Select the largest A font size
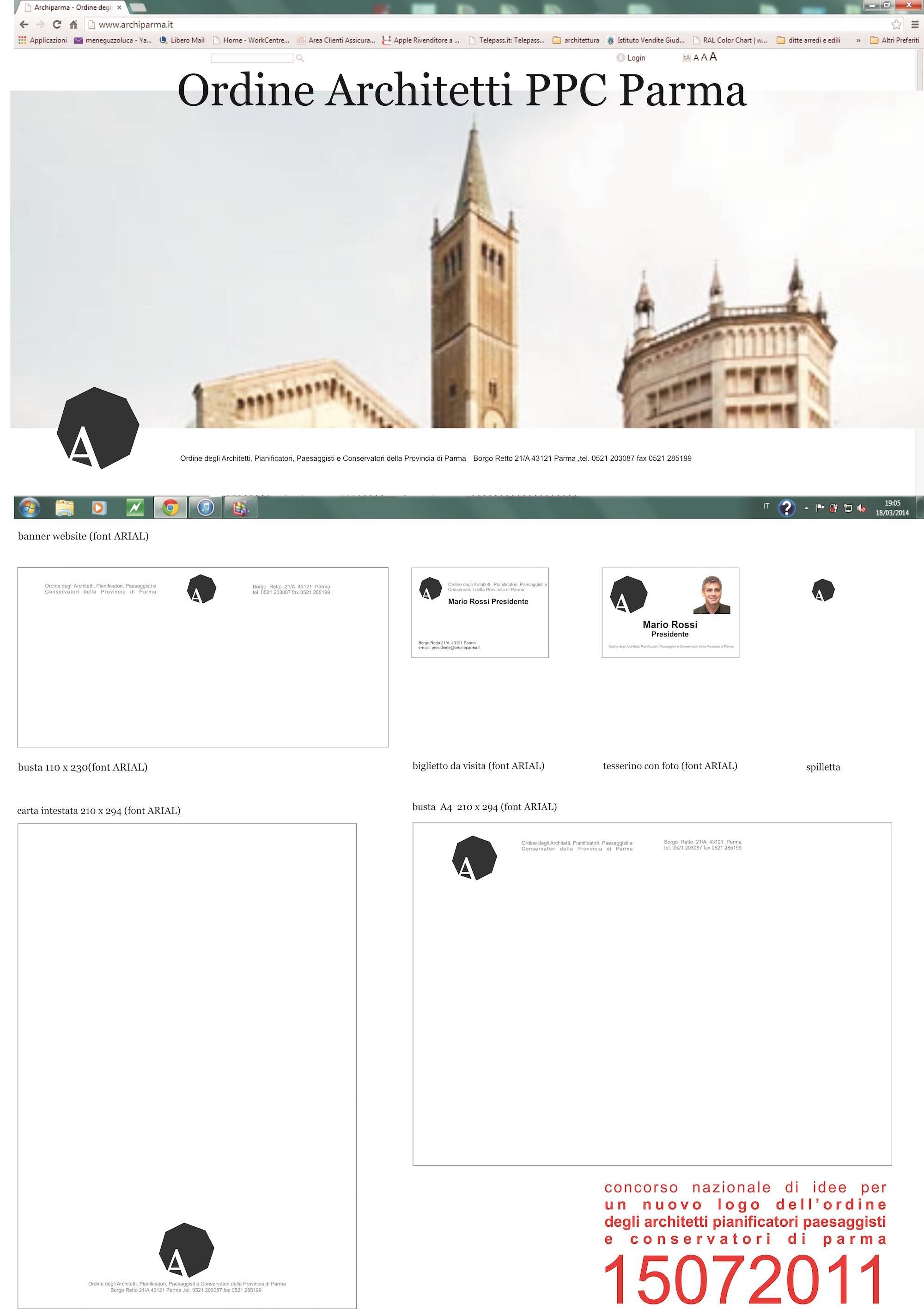 713,56
